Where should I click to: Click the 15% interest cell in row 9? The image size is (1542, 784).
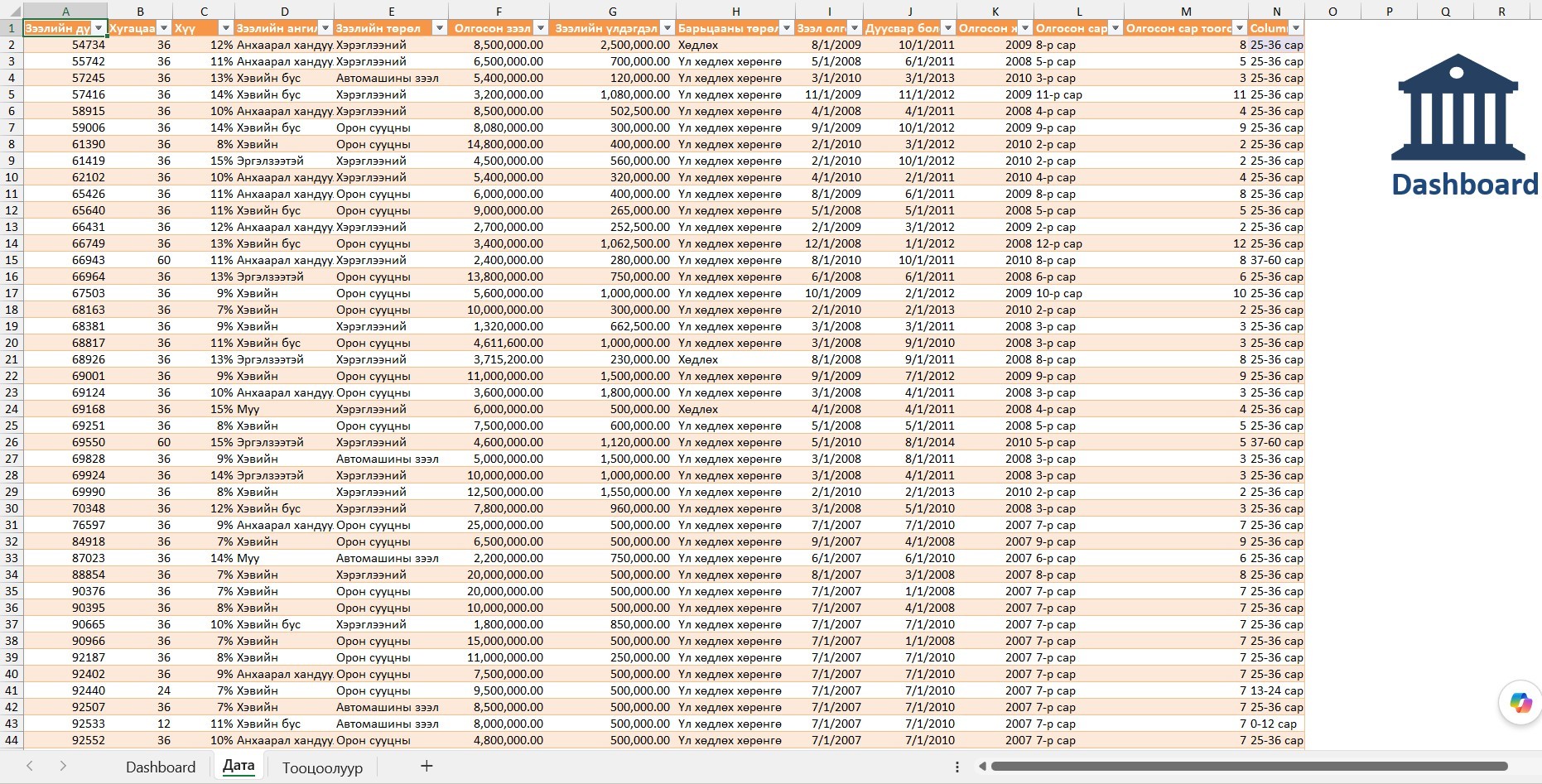(x=204, y=161)
